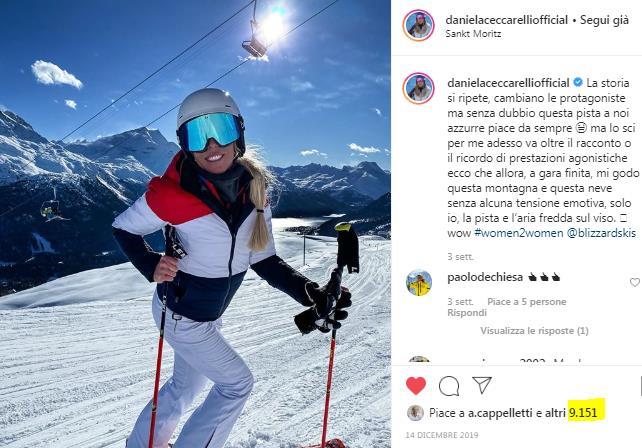The image size is (642, 448).
Task: Open the header profile avatar
Action: [418, 25]
